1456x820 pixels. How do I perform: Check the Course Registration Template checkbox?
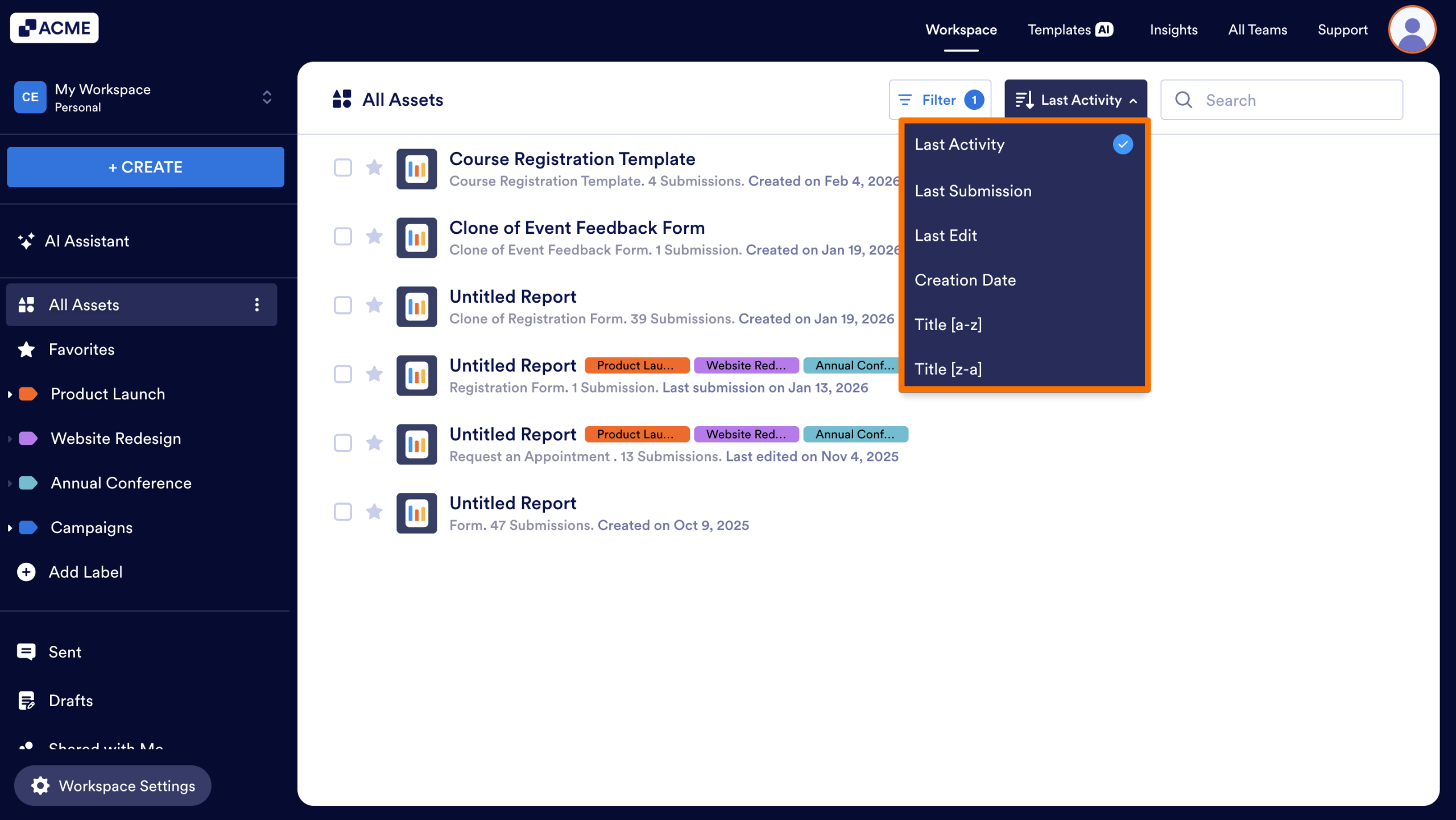pos(343,168)
